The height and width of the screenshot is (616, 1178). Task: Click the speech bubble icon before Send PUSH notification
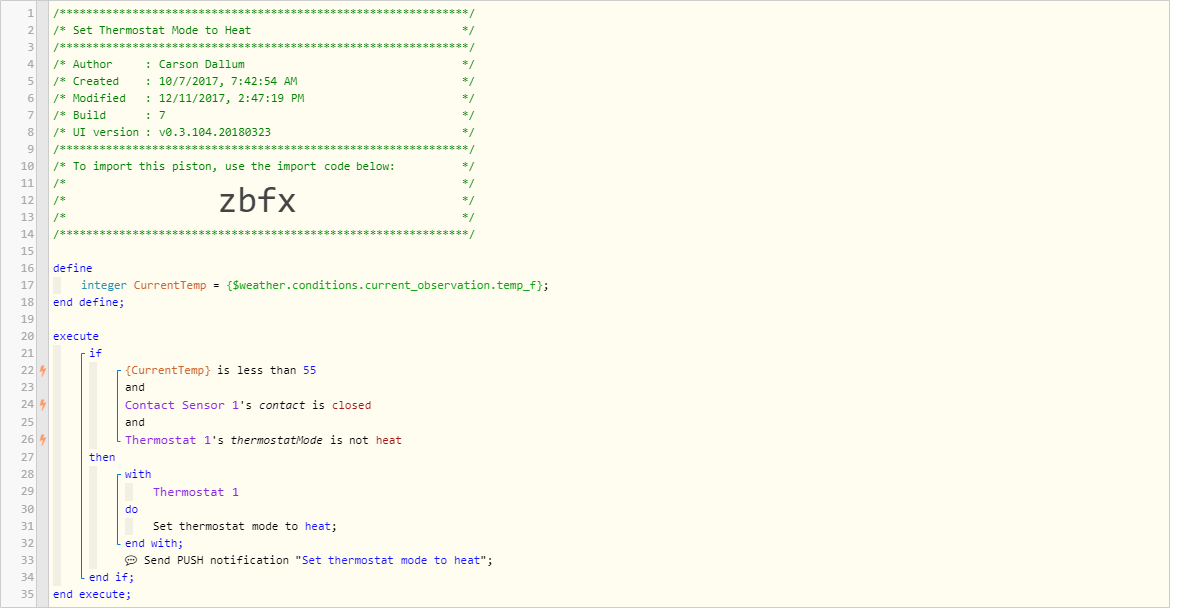pyautogui.click(x=131, y=560)
